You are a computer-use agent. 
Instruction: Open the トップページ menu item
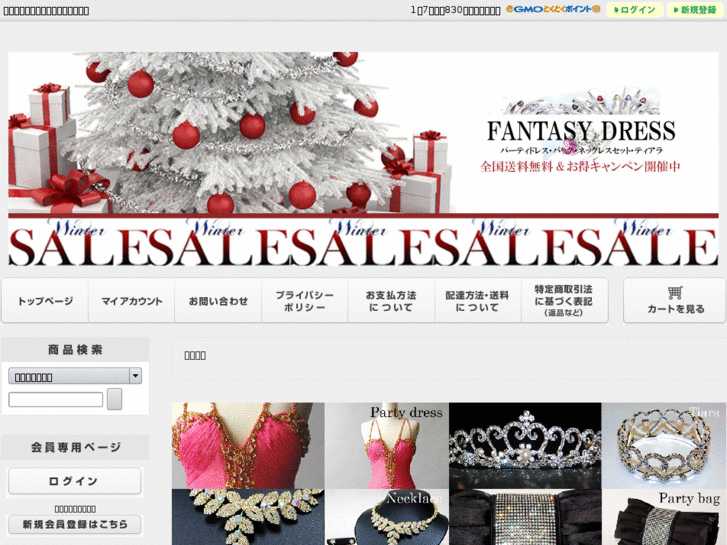click(45, 301)
